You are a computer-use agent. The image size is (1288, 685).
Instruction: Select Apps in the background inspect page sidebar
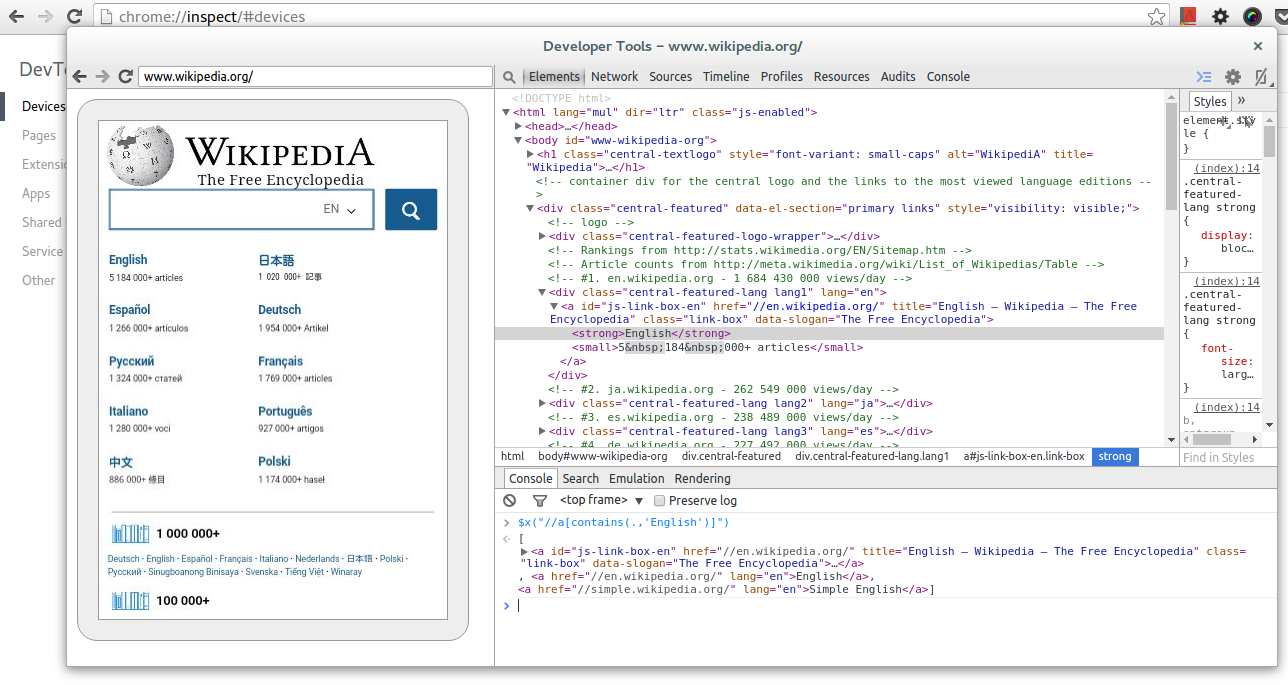click(36, 193)
